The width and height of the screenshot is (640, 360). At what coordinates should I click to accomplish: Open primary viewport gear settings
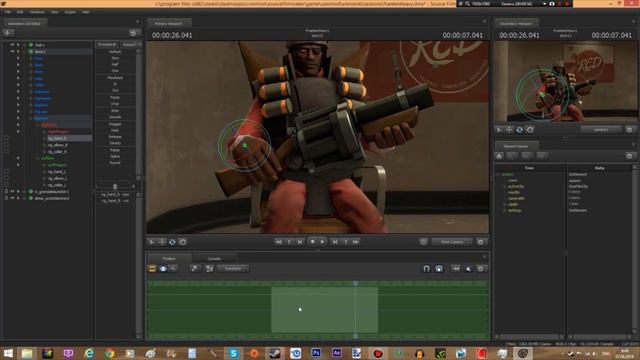(480, 242)
